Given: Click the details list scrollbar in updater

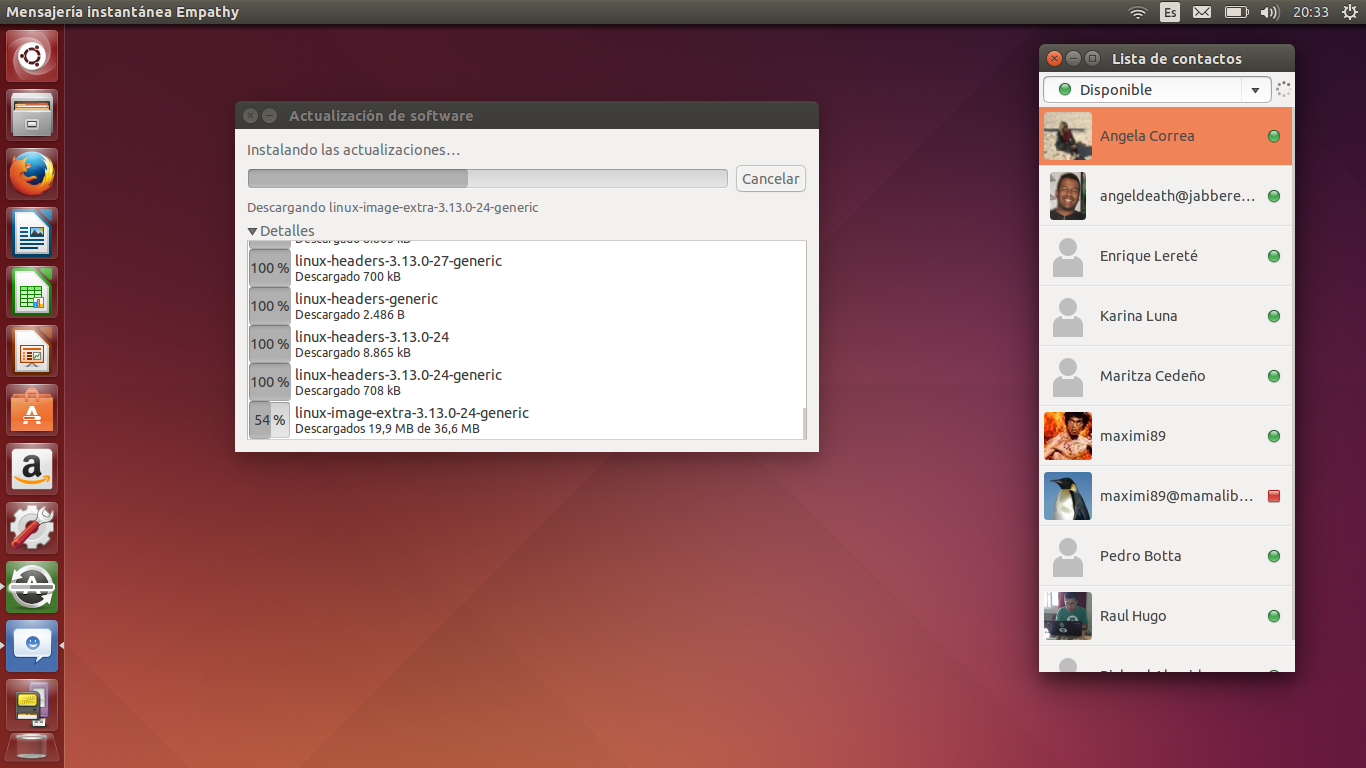Looking at the screenshot, I should click(804, 423).
